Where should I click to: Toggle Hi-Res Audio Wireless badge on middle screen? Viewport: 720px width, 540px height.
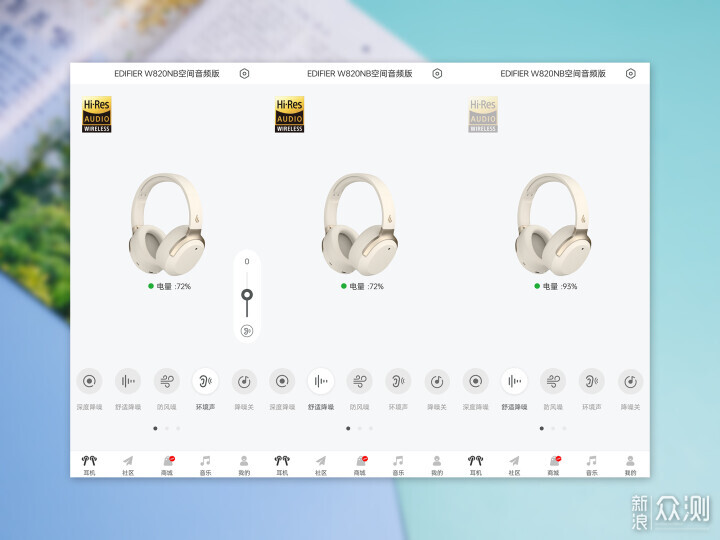pos(290,115)
